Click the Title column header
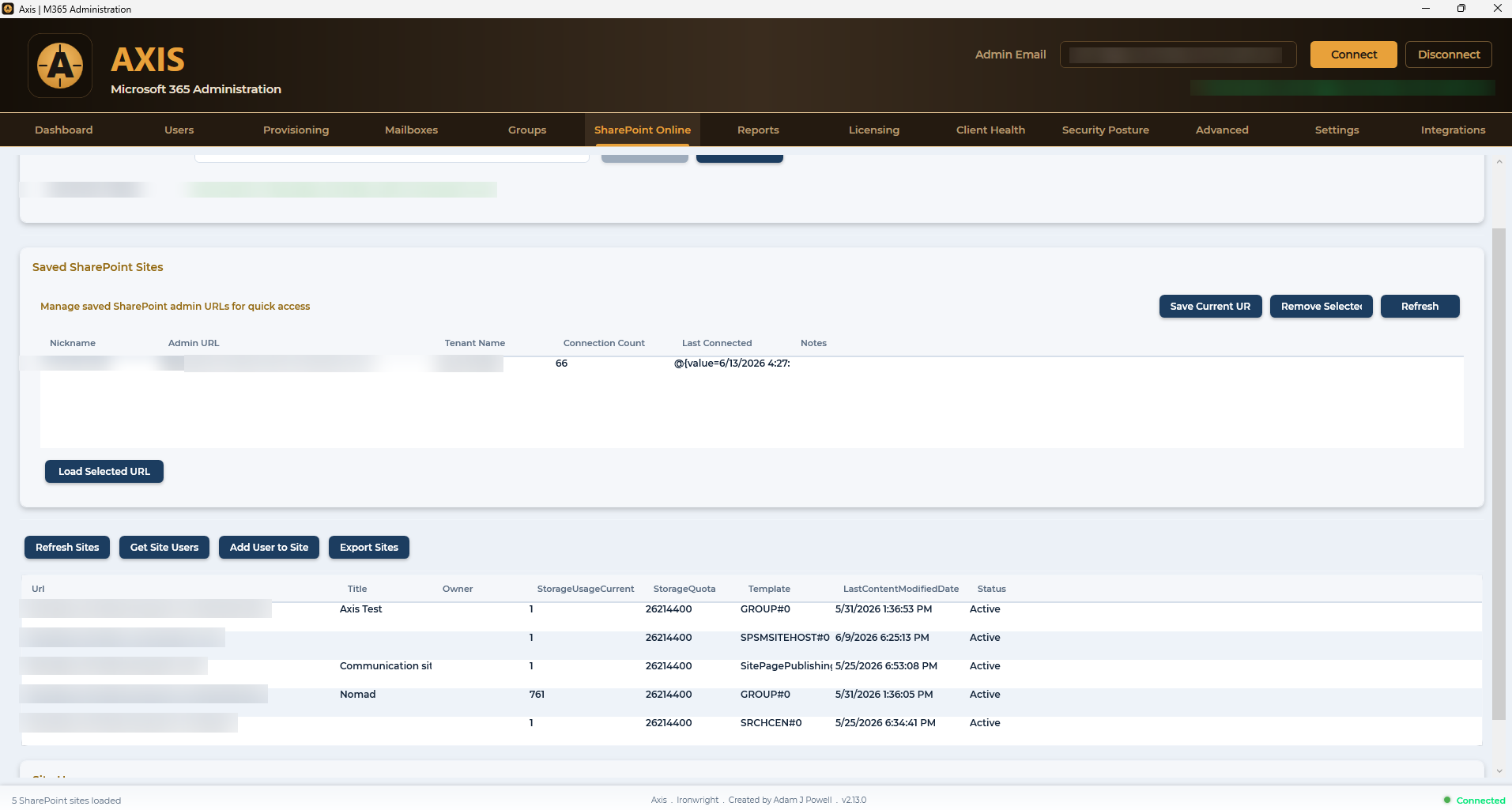Image resolution: width=1512 pixels, height=810 pixels. click(x=357, y=589)
